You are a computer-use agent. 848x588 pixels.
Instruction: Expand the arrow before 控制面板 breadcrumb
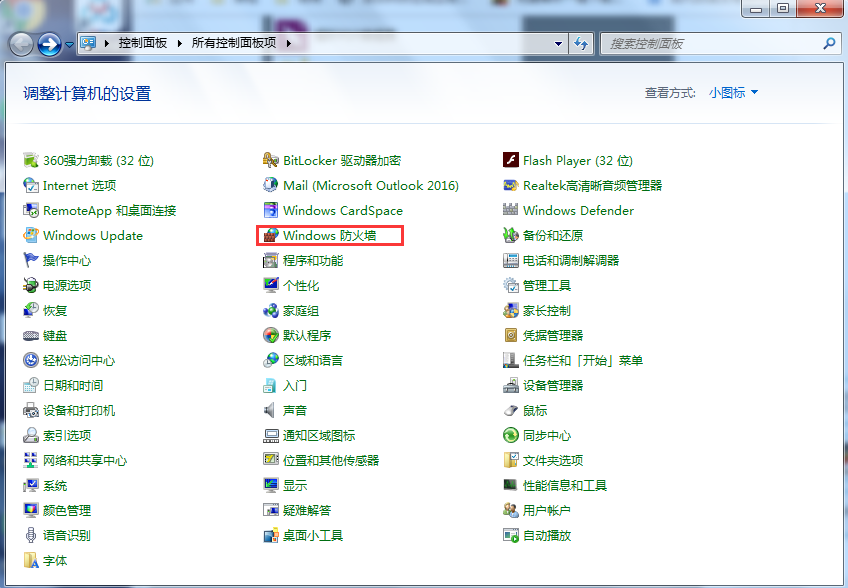(x=107, y=43)
